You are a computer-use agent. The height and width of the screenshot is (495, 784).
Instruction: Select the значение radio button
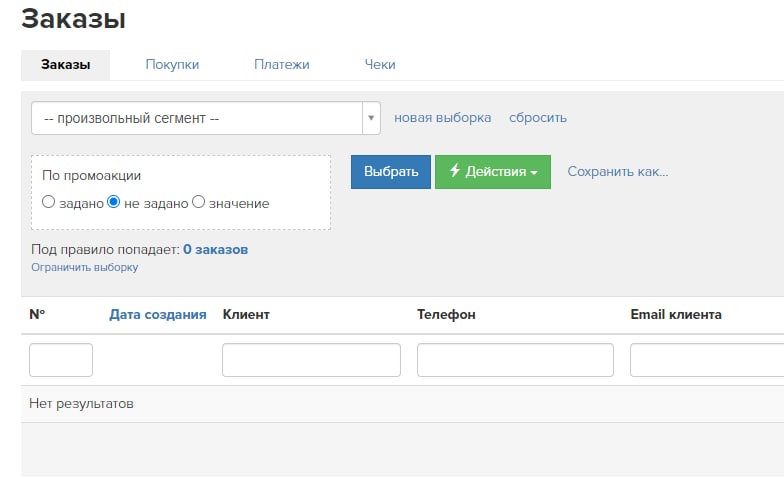(198, 202)
